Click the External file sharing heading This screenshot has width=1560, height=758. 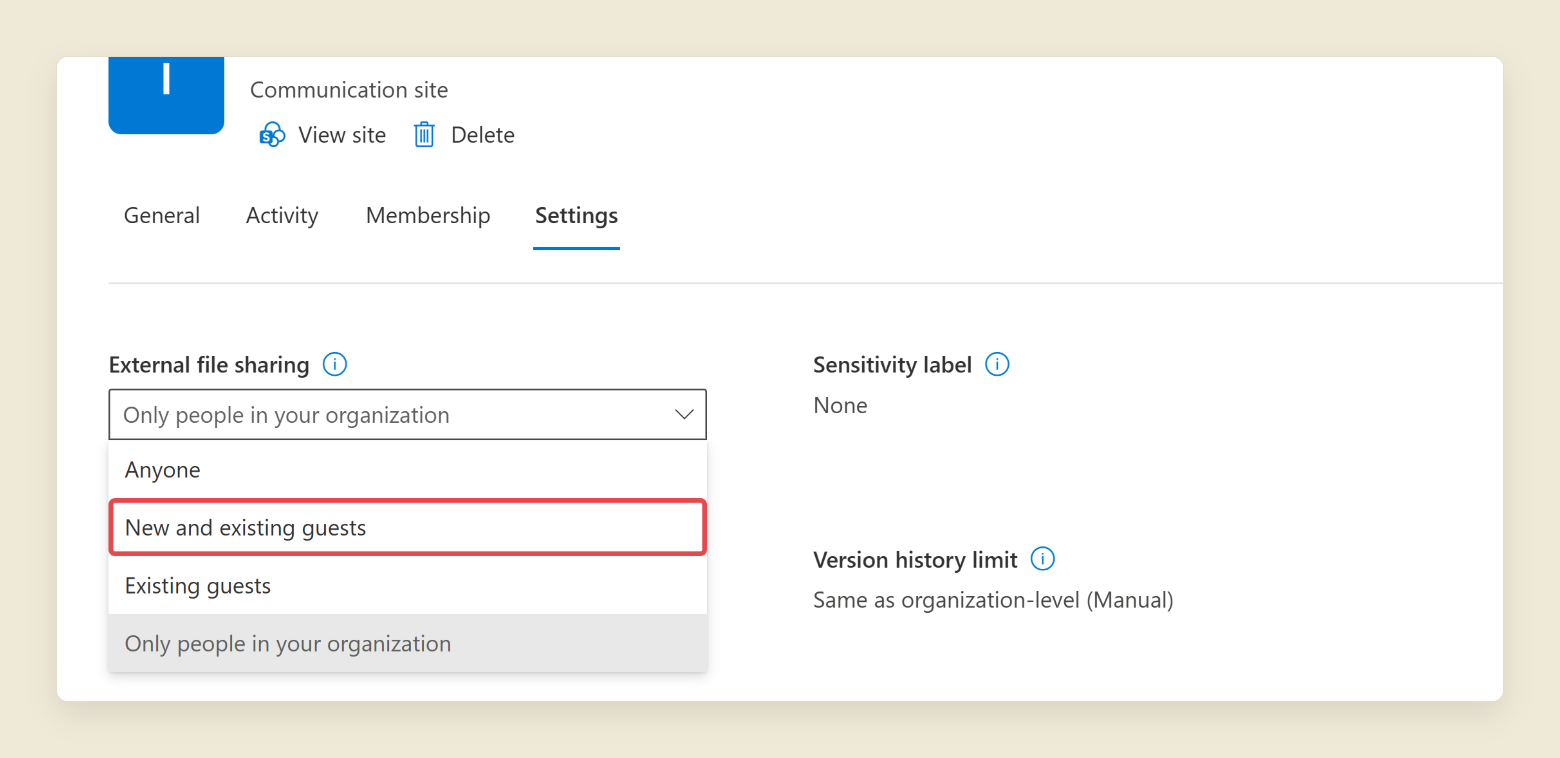point(209,365)
